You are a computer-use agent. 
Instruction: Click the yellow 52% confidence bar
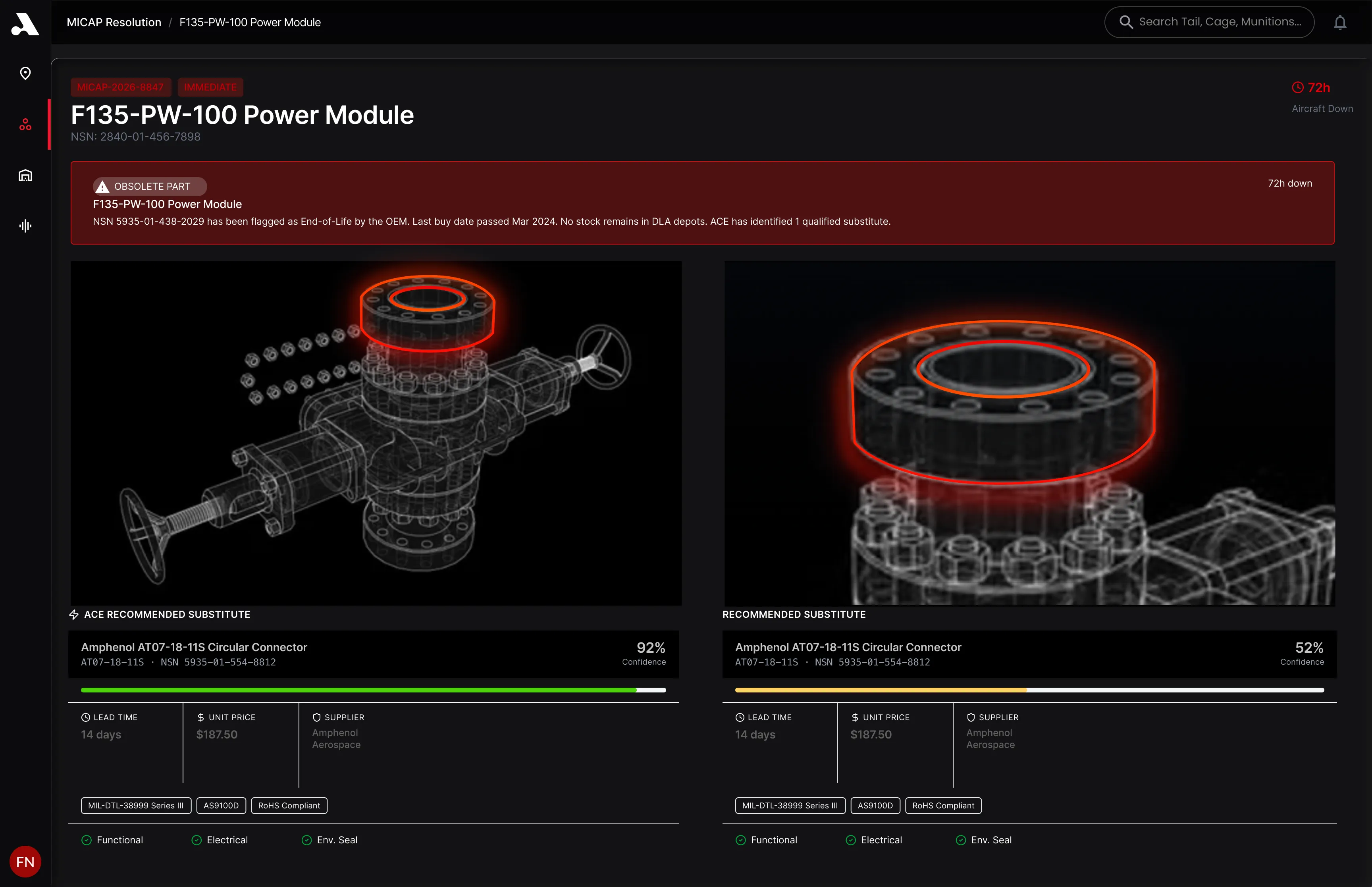1029,690
